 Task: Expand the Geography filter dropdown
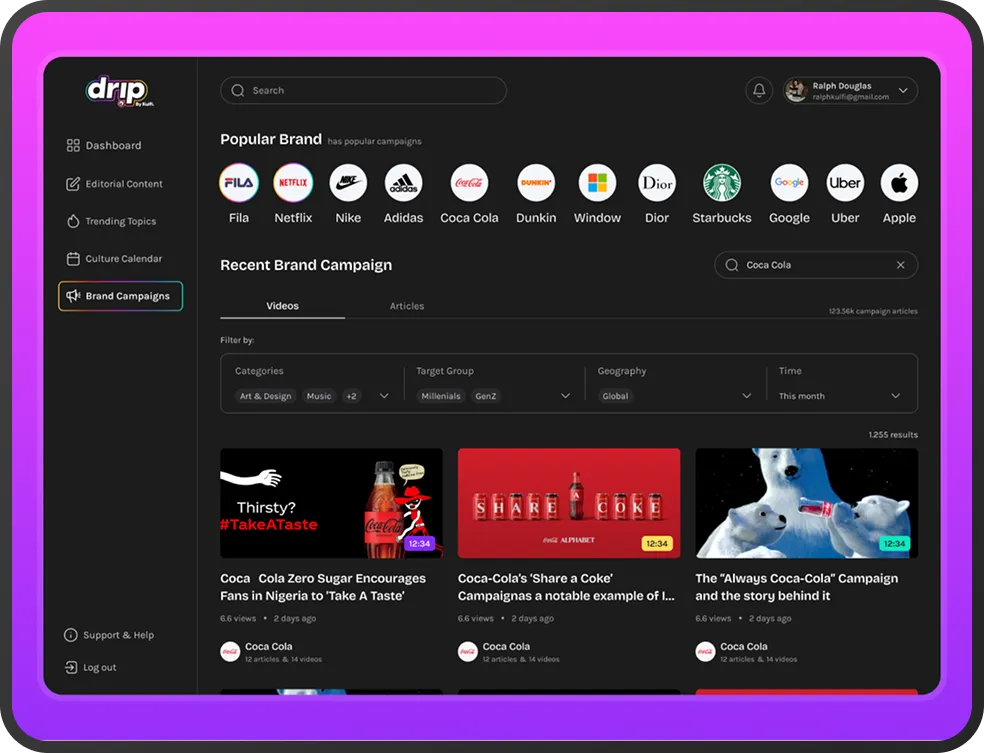pyautogui.click(x=747, y=396)
